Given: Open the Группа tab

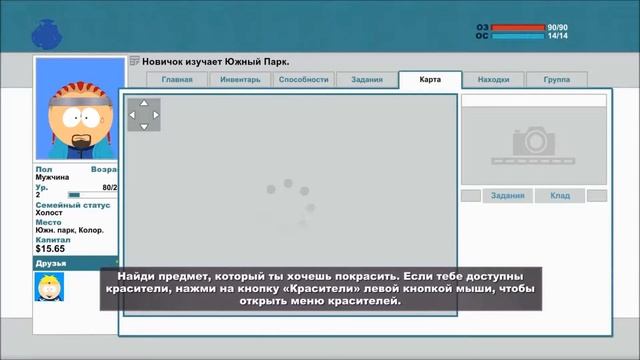Looking at the screenshot, I should (557, 80).
